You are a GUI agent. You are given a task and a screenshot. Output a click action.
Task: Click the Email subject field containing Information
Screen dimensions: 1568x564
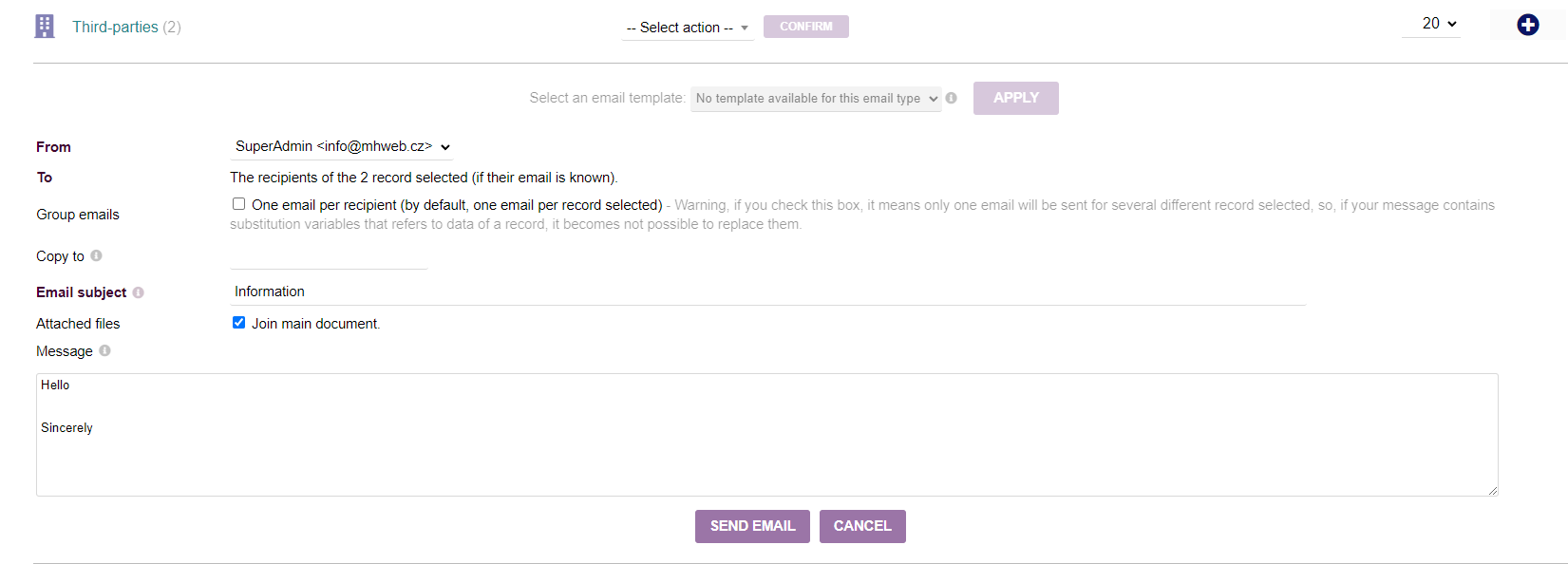pyautogui.click(x=768, y=291)
